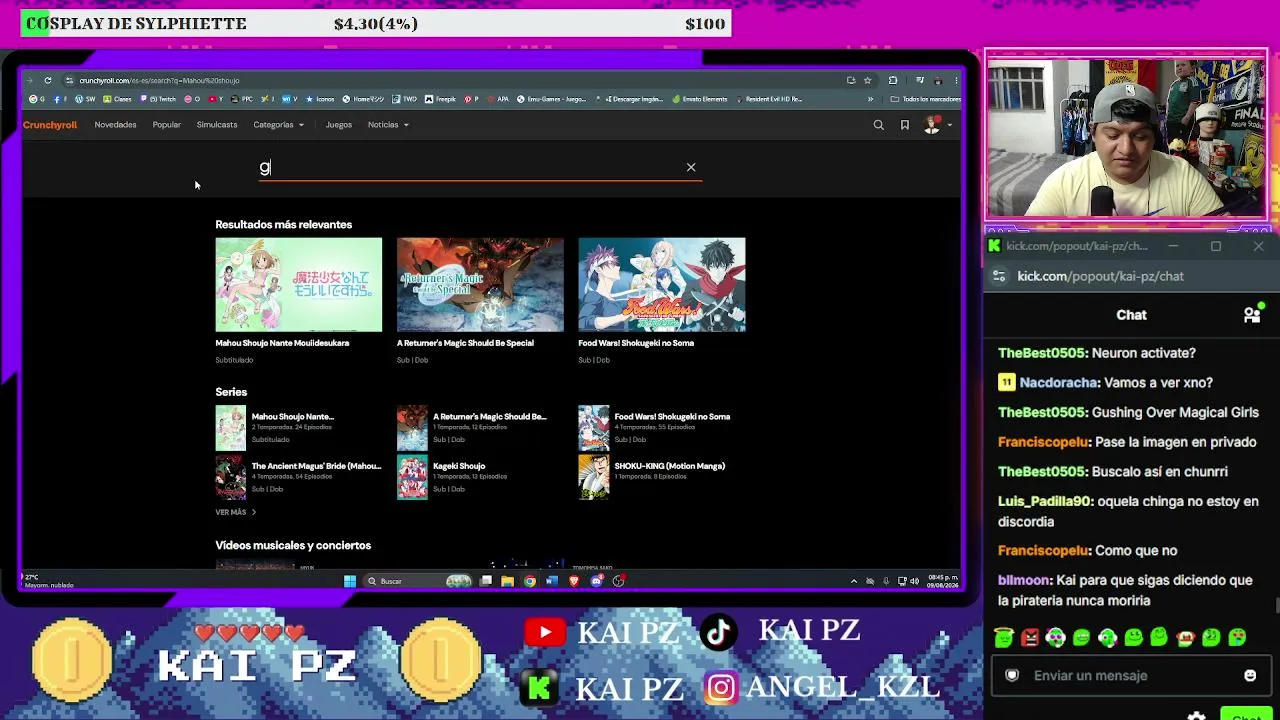The height and width of the screenshot is (720, 1280).
Task: Clear the search field with the X
Action: (x=691, y=167)
